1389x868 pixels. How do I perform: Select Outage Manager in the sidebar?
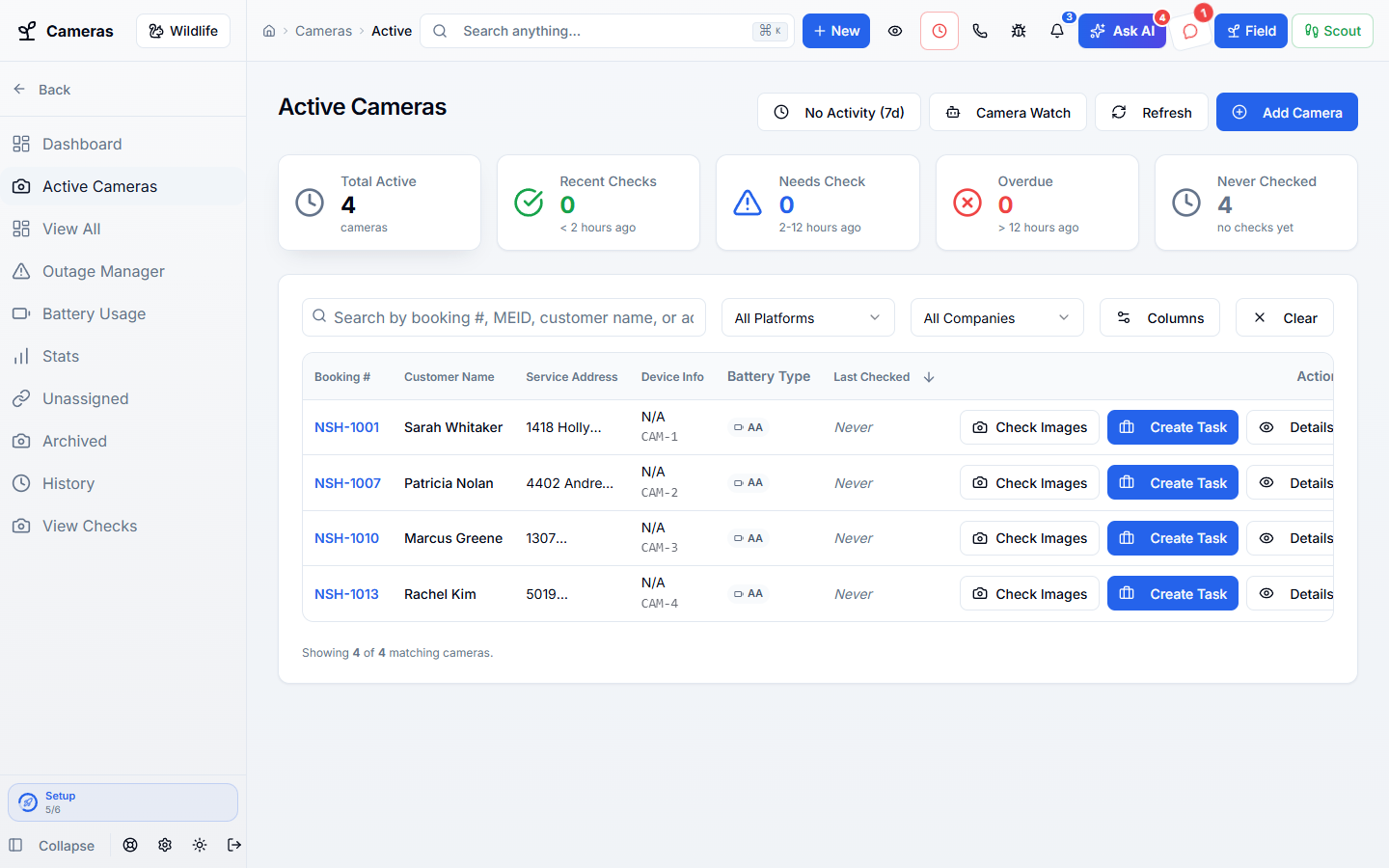[x=123, y=271]
